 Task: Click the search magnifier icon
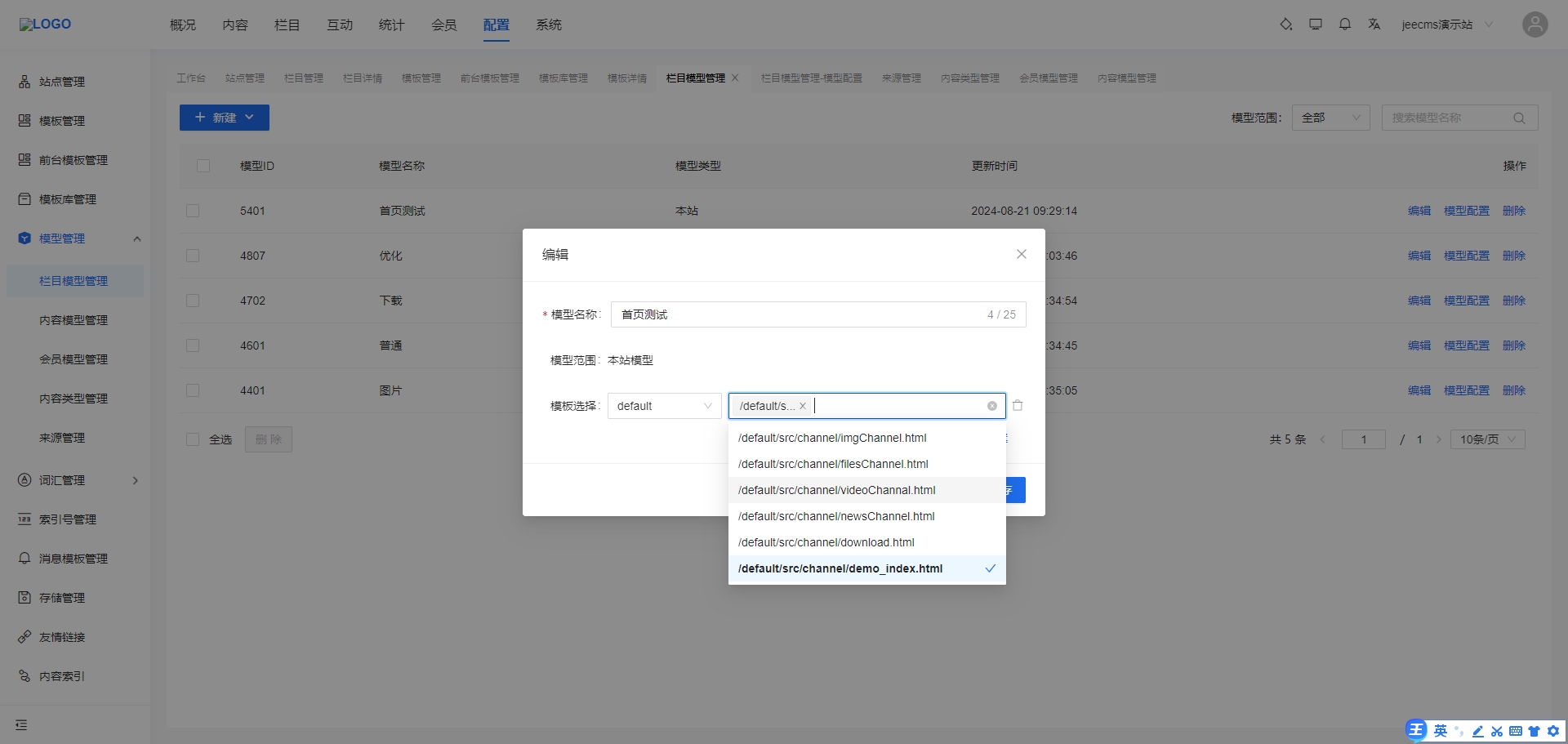(1519, 118)
